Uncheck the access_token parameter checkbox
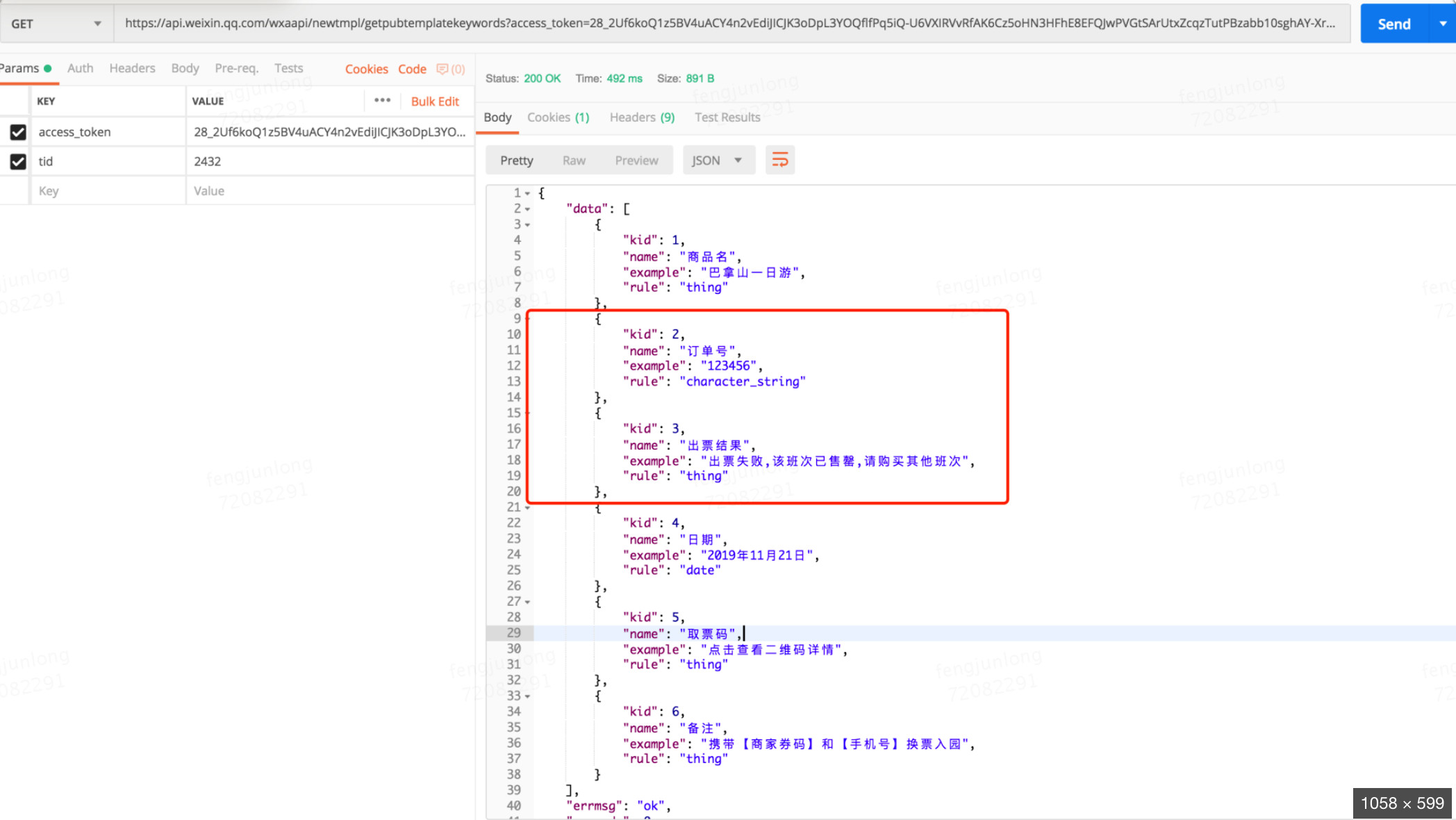 pyautogui.click(x=18, y=132)
